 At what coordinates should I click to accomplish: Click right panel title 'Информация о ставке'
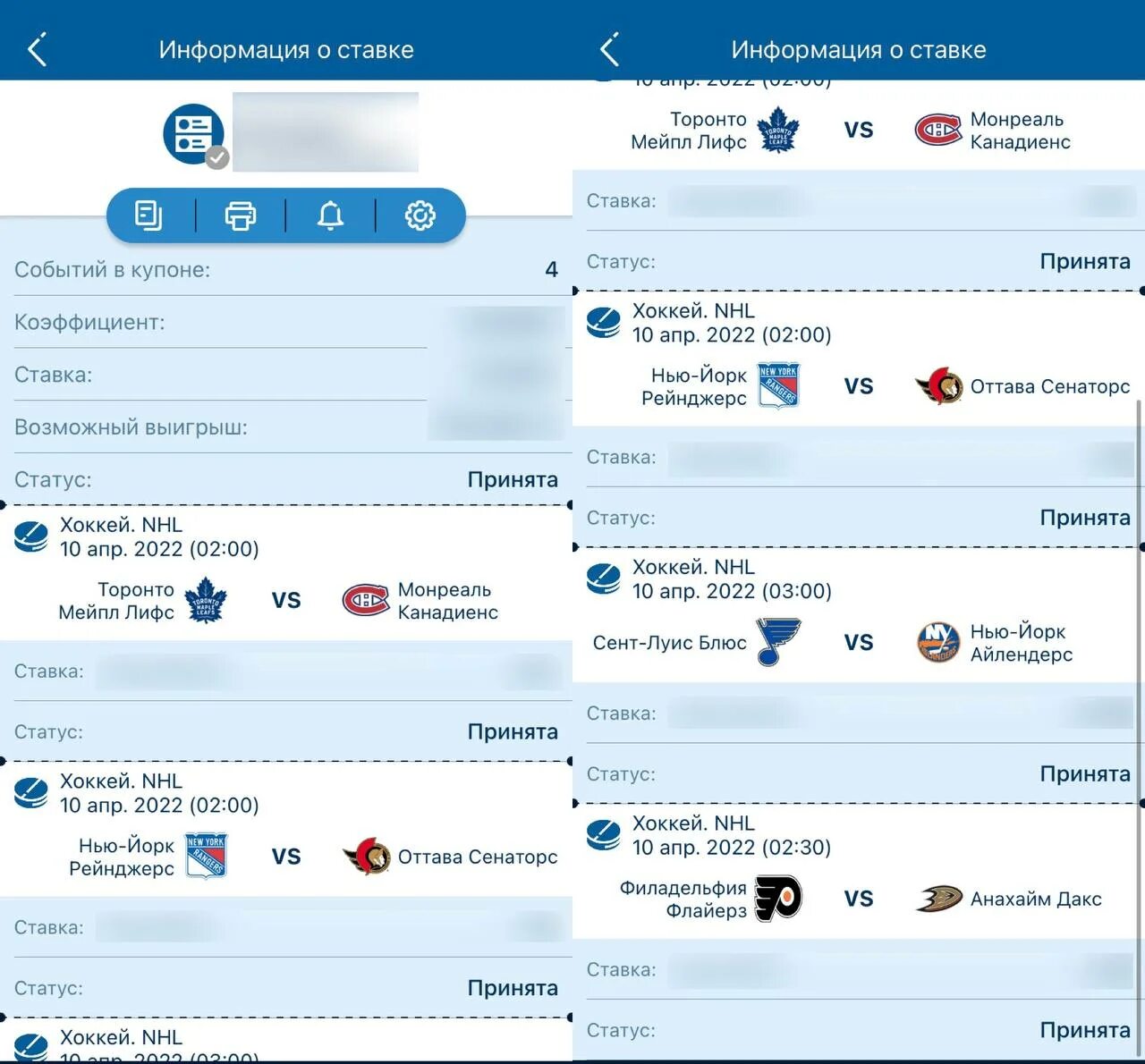[x=859, y=50]
